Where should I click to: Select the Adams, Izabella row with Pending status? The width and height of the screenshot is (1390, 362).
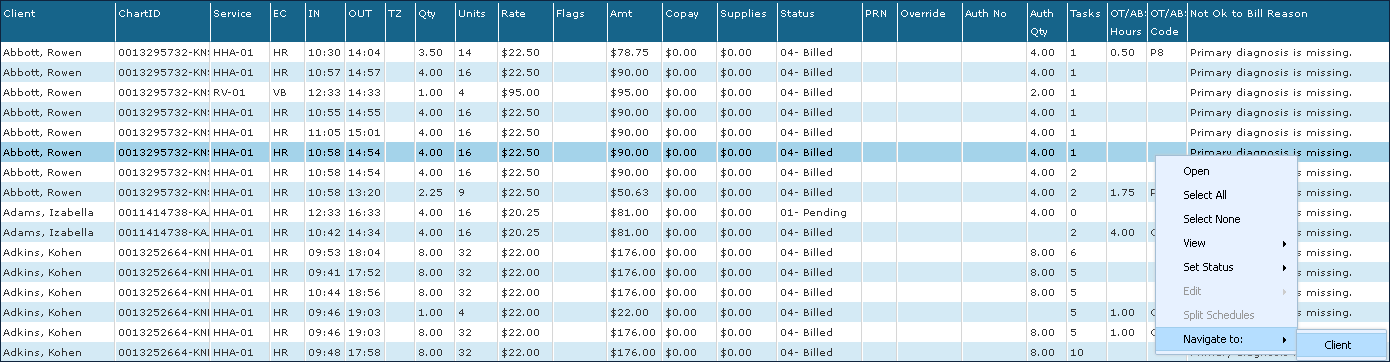[695, 212]
